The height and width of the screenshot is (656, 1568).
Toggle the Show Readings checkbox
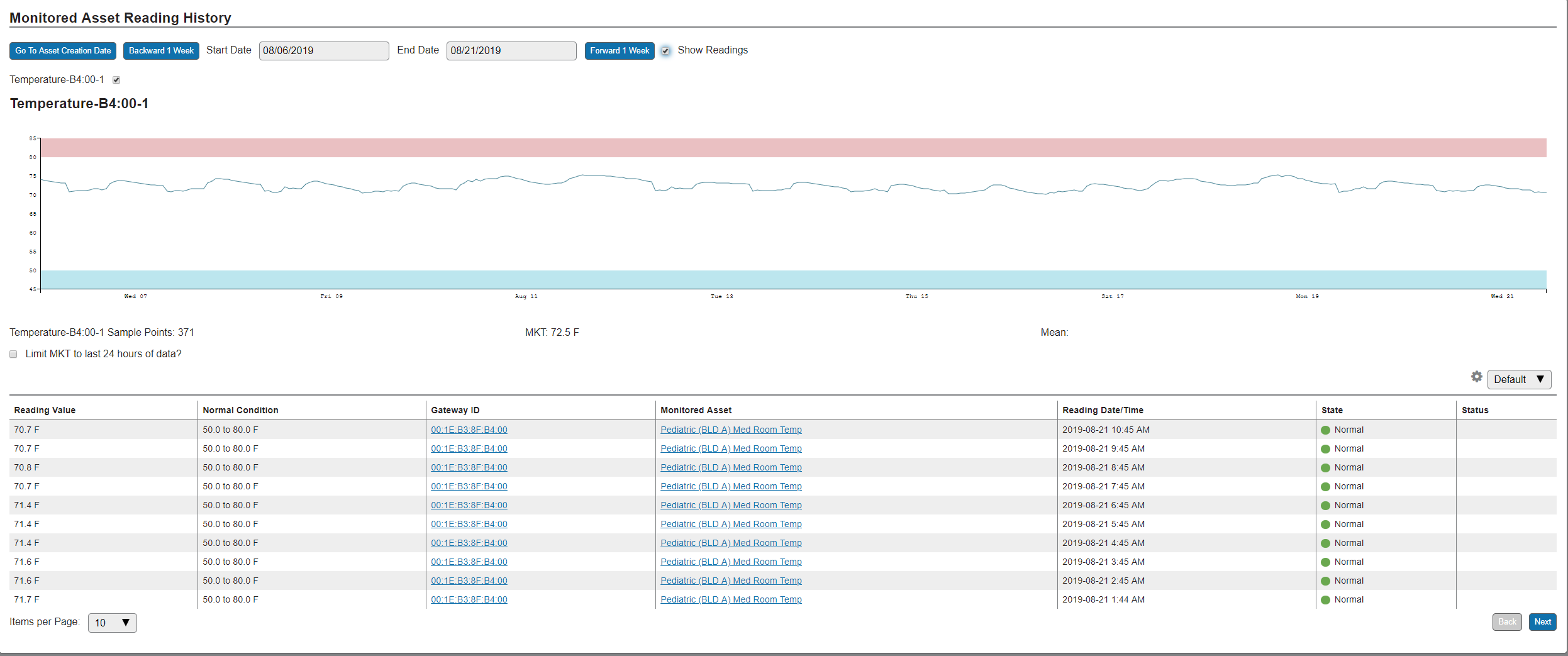[665, 51]
